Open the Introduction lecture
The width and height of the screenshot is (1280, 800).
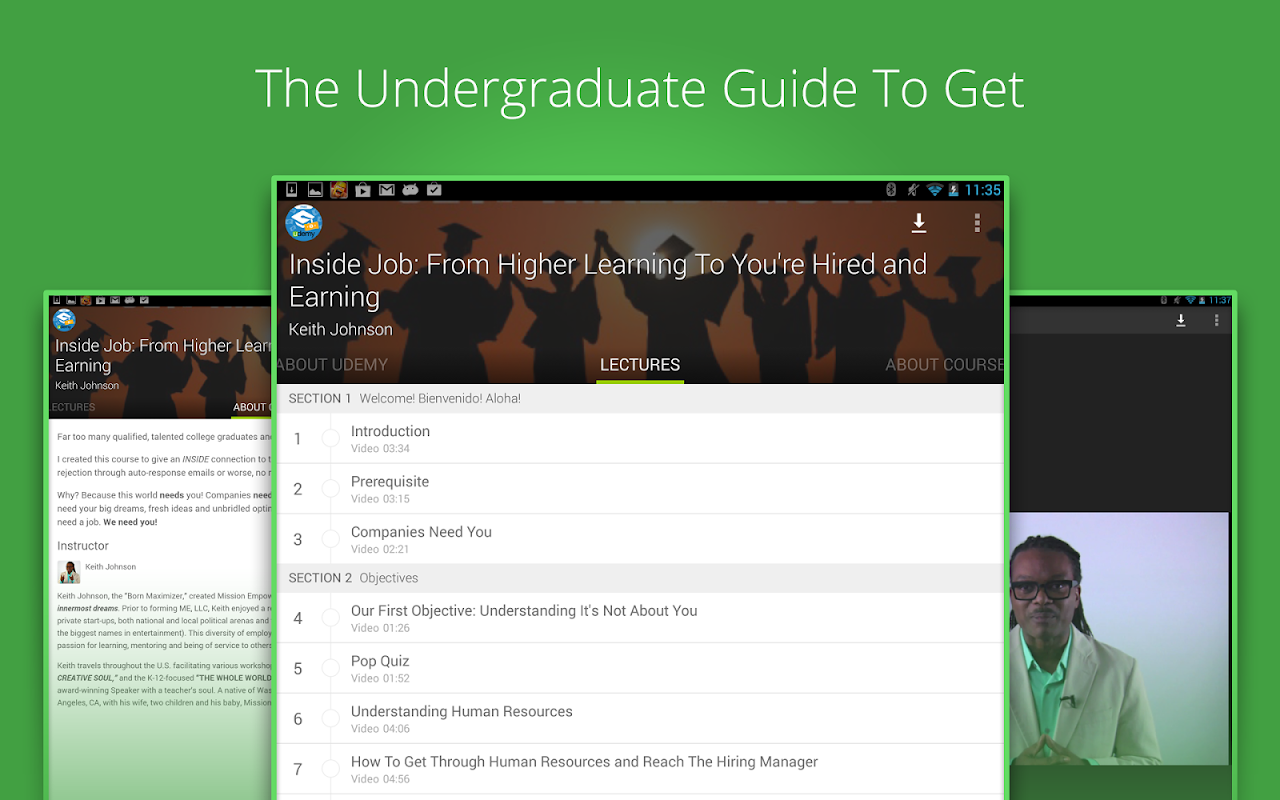(x=640, y=439)
